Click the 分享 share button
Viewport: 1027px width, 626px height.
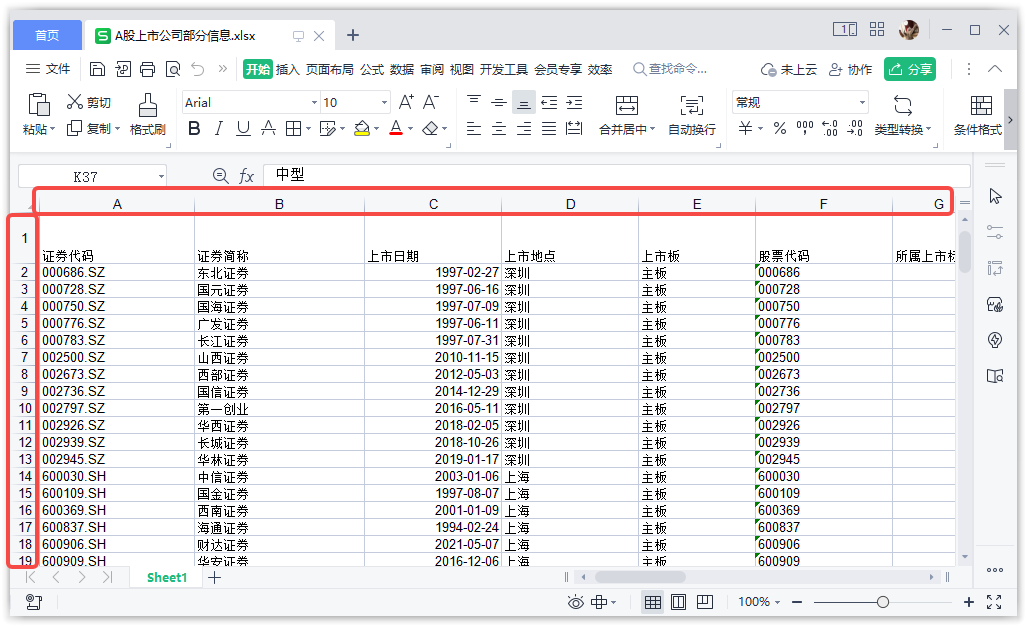910,69
